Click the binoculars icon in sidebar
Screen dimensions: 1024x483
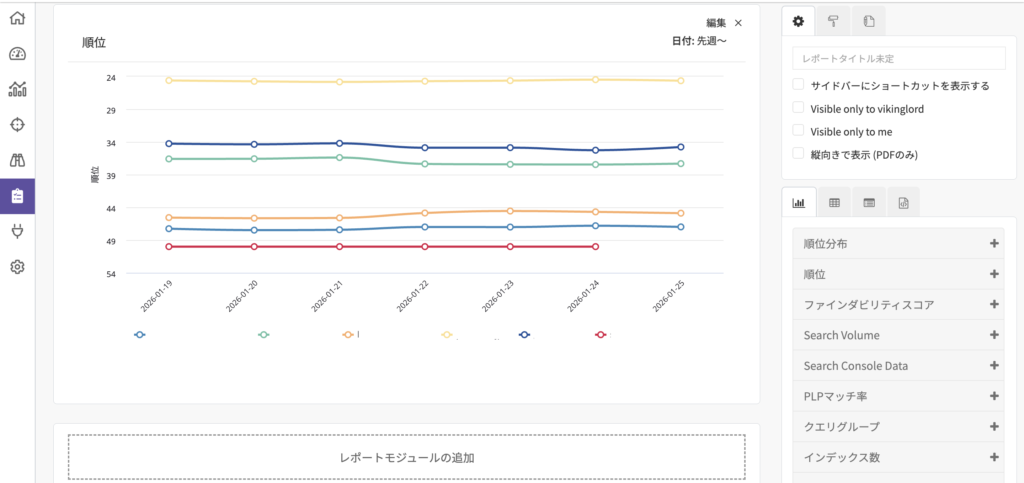pyautogui.click(x=17, y=160)
